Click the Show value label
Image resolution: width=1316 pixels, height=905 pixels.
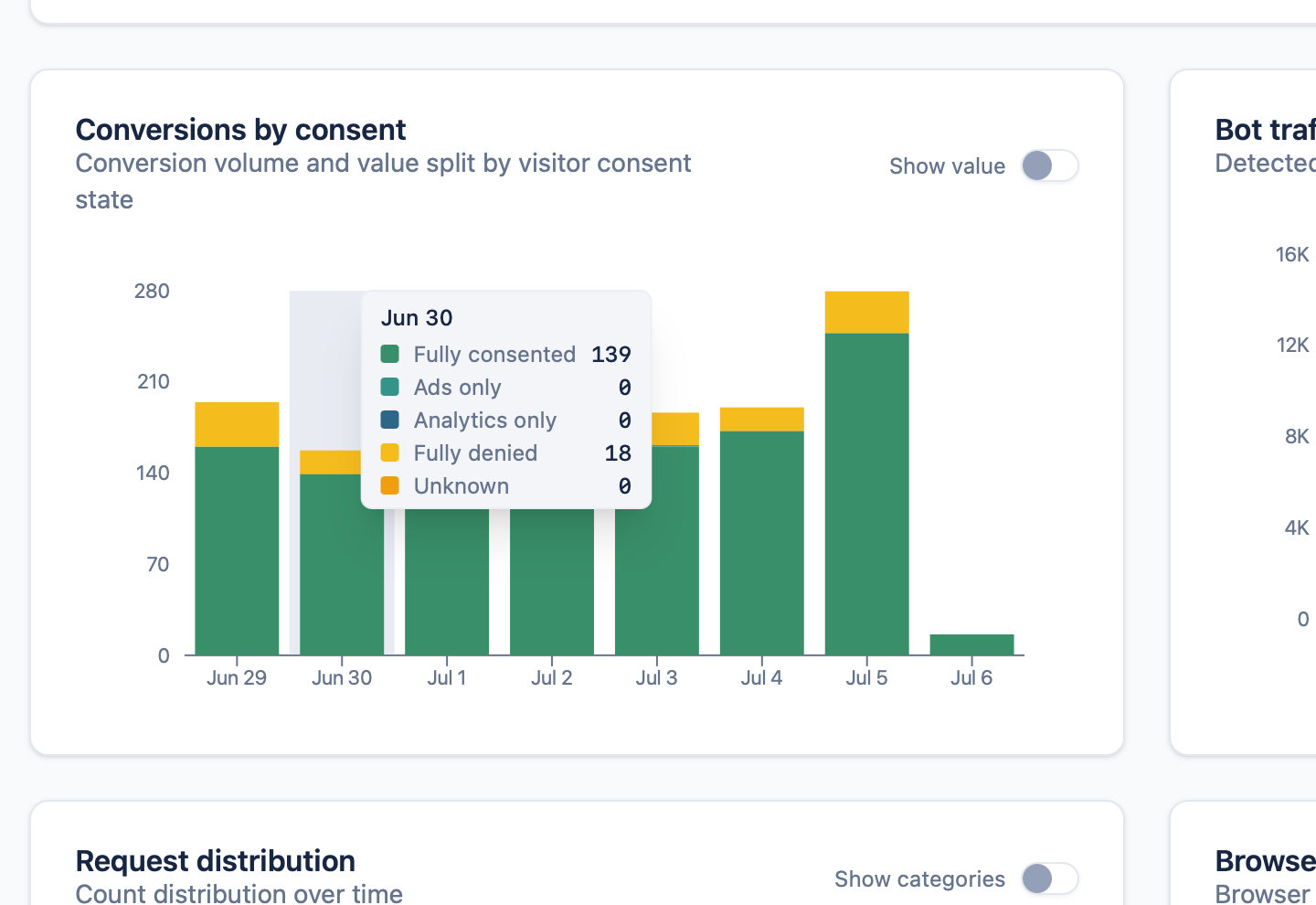pos(947,165)
